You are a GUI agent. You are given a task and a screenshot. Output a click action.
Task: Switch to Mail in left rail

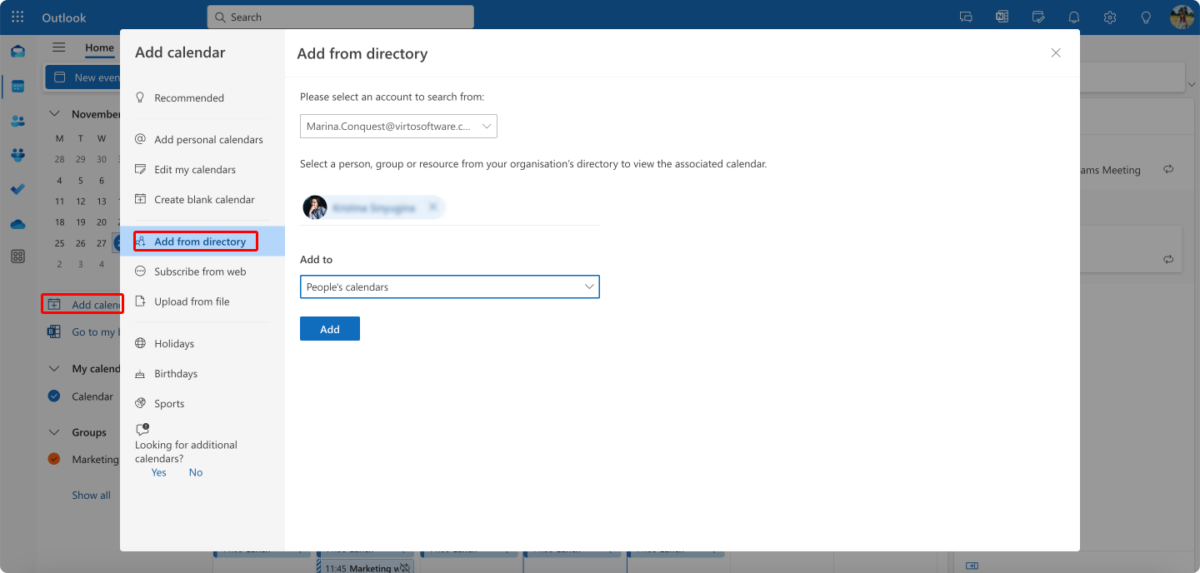coord(18,52)
